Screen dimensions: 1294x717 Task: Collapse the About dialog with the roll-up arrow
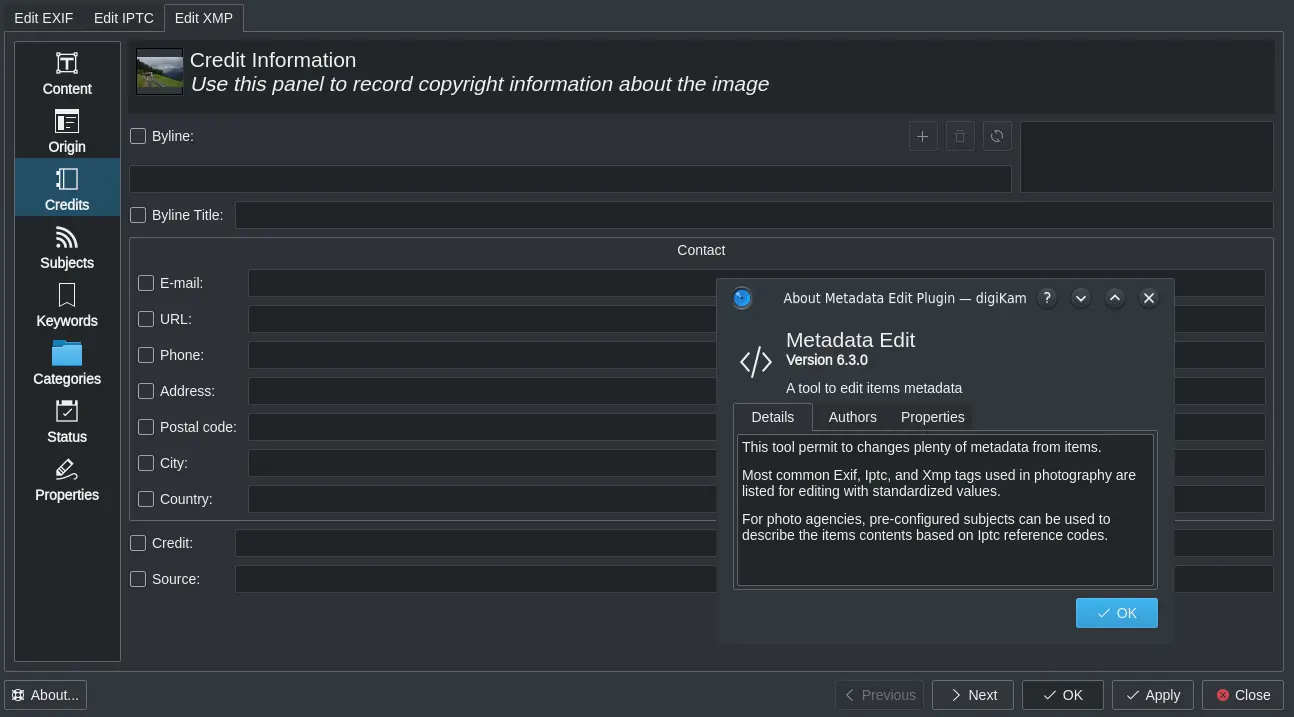coord(1114,297)
